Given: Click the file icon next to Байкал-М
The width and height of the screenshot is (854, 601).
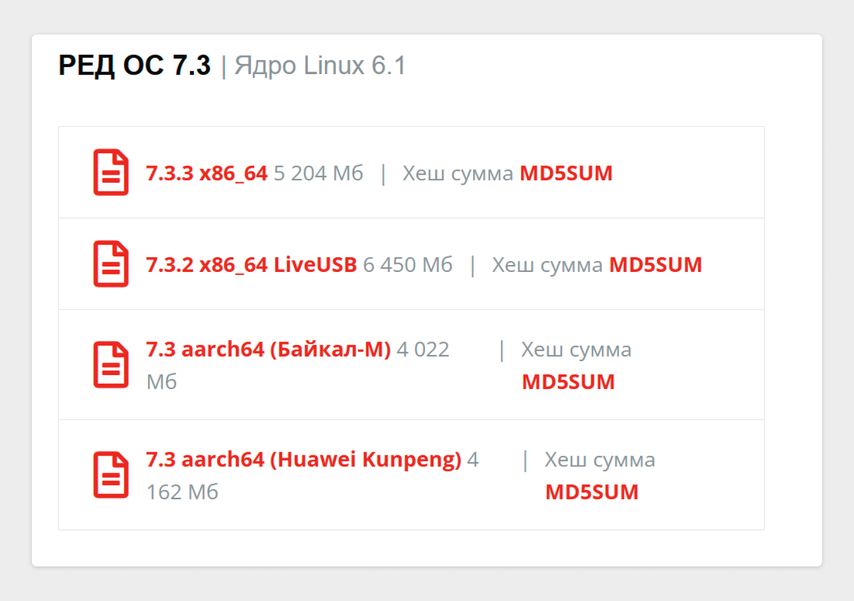Looking at the screenshot, I should [111, 365].
